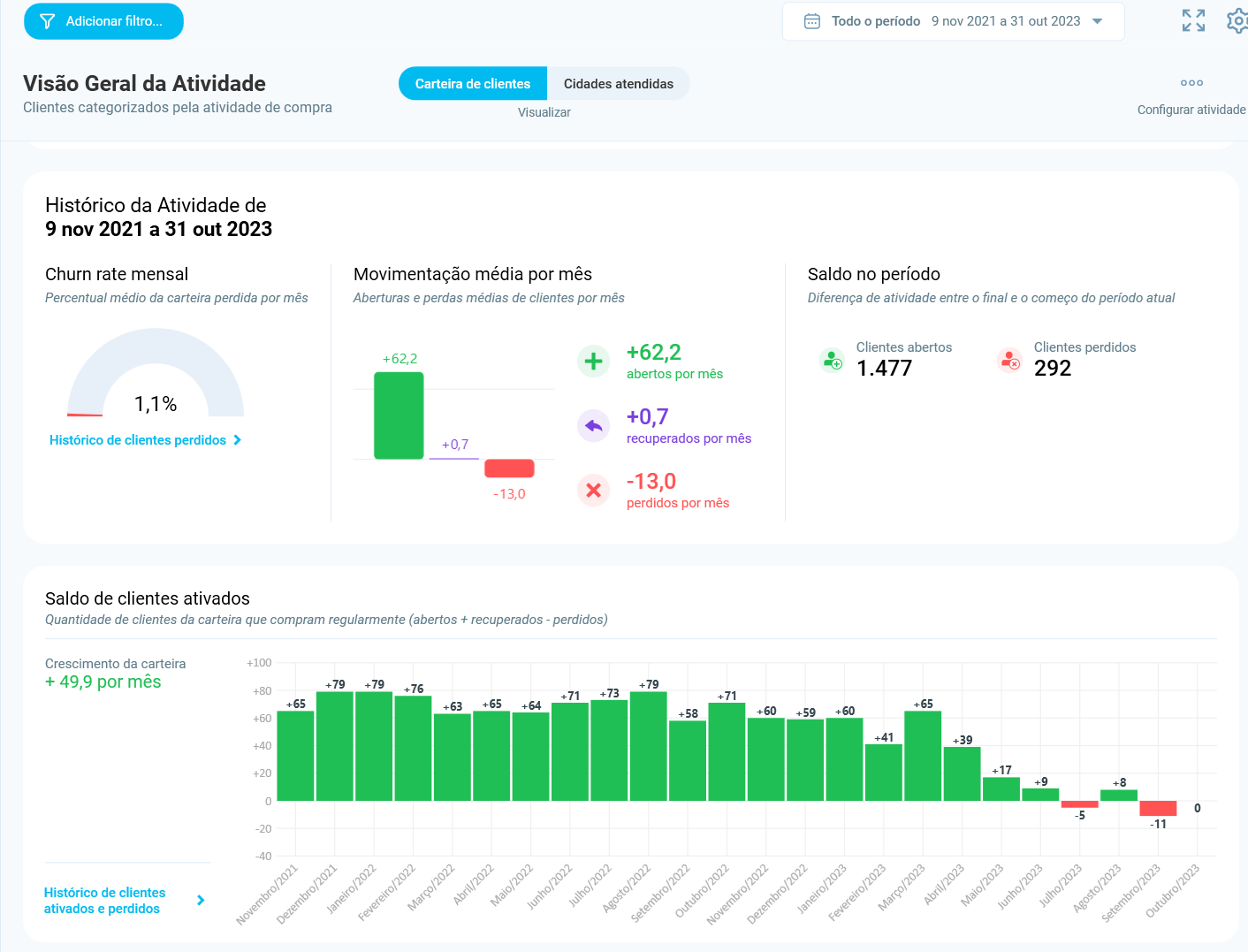Screen dimensions: 1248x952
Task: Click the +0,7 recuperados por mês value
Action: [648, 416]
